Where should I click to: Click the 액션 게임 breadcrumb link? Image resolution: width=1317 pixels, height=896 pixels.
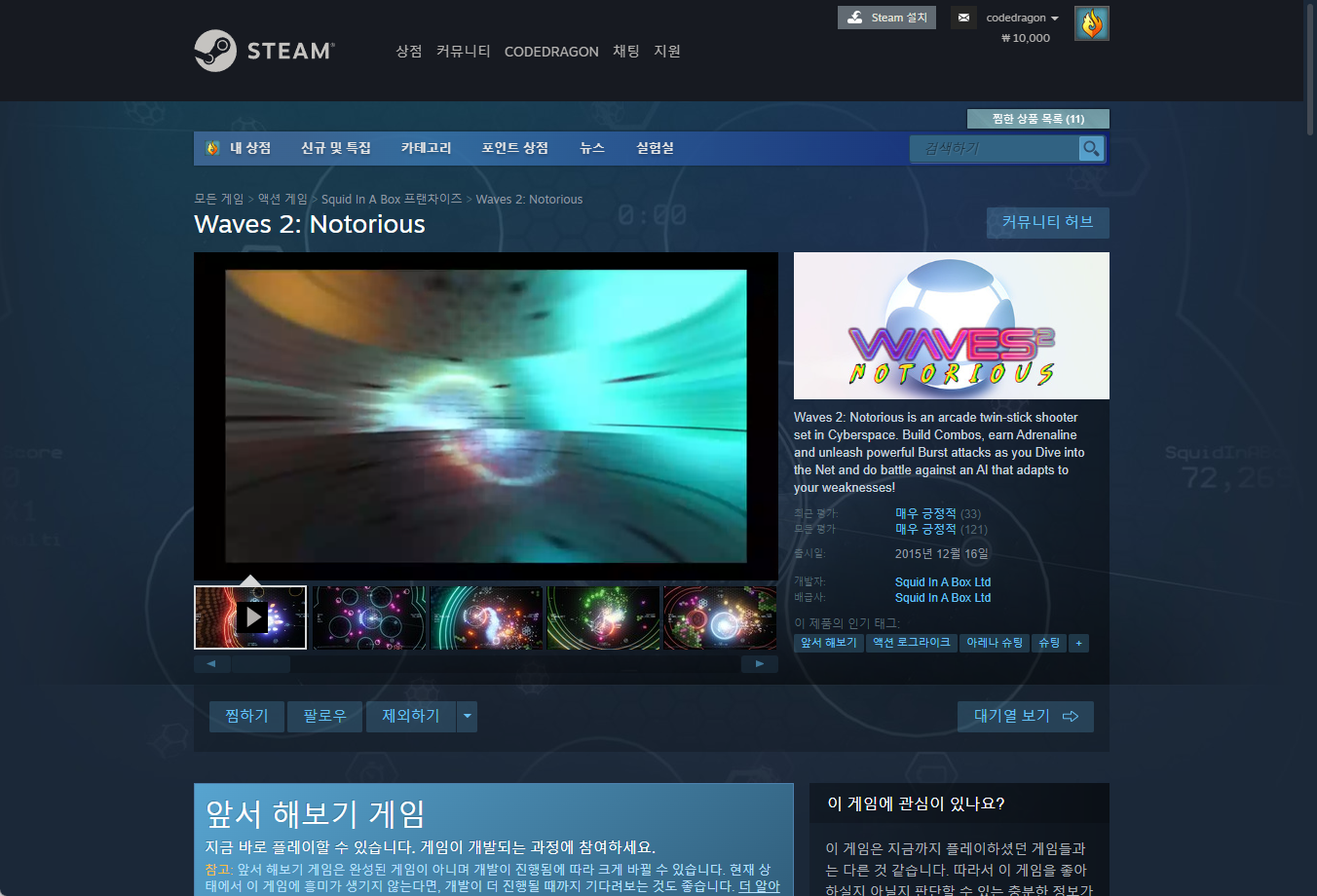point(282,199)
